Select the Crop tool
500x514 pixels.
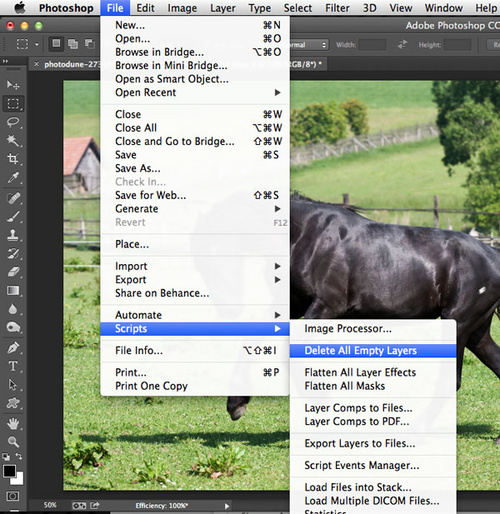click(x=13, y=159)
